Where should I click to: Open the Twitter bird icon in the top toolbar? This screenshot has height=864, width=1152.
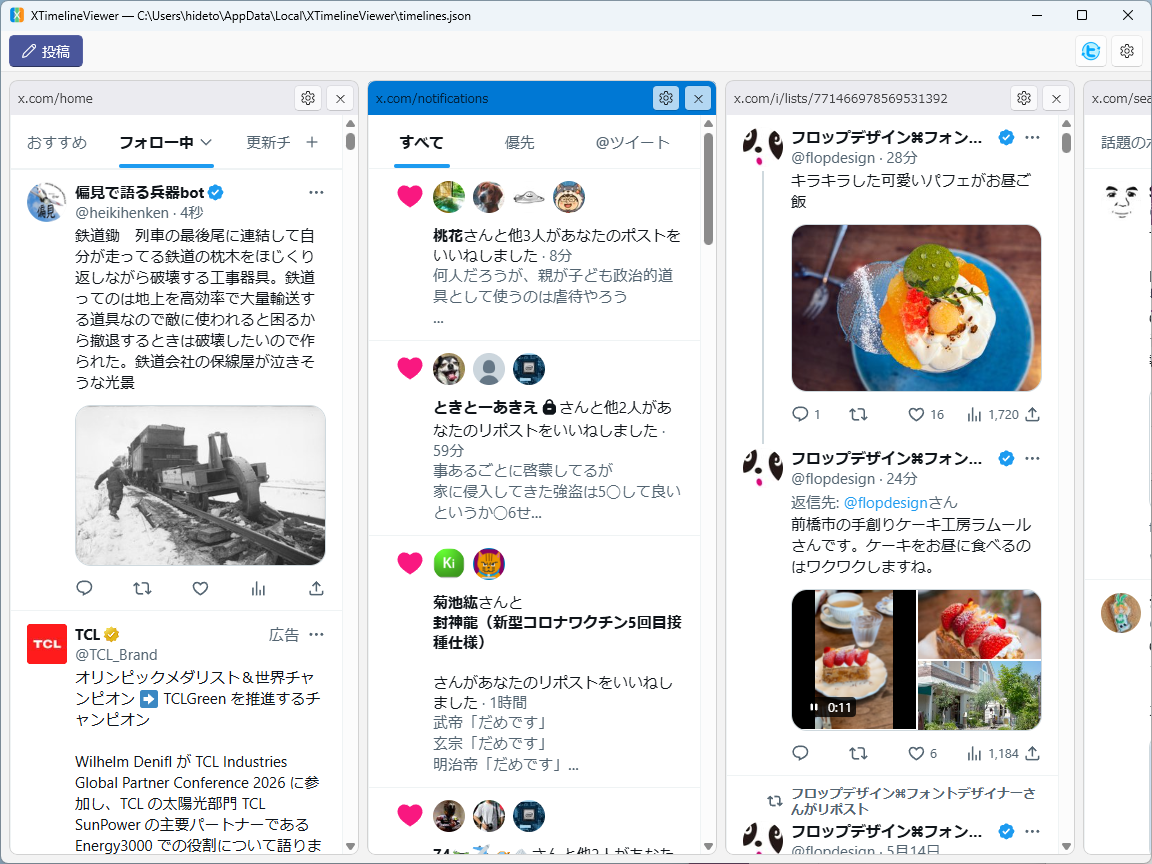(1091, 51)
